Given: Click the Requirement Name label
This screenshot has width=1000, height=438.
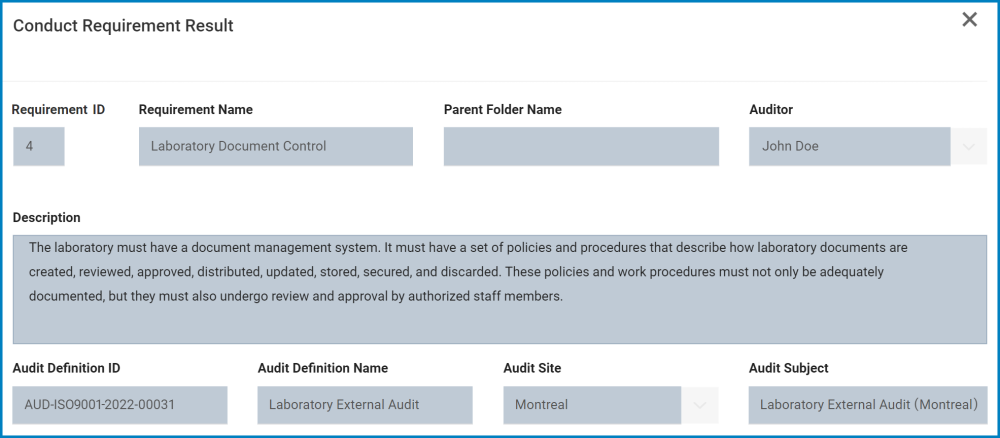Looking at the screenshot, I should pos(196,110).
